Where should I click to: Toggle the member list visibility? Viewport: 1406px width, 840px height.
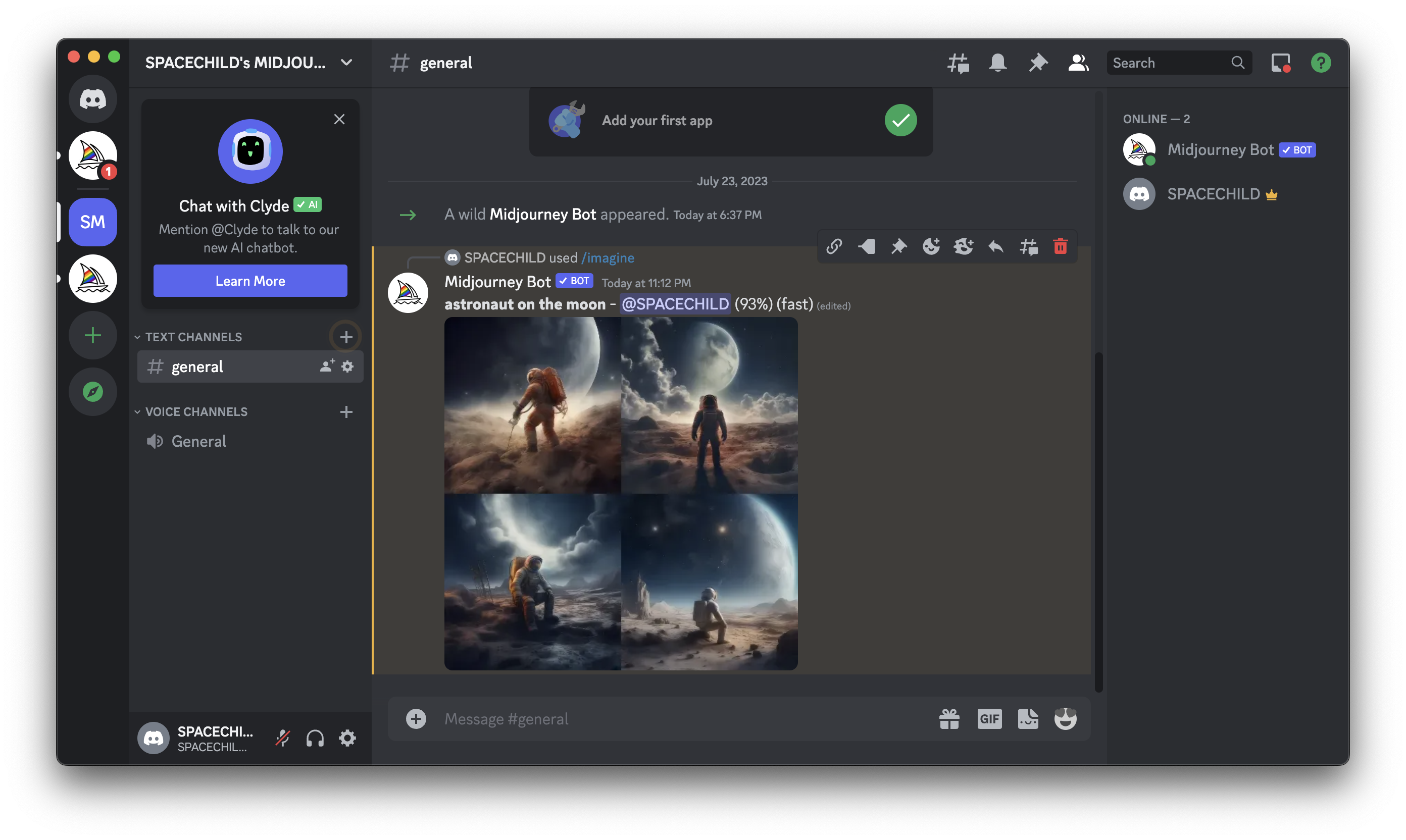[x=1078, y=63]
